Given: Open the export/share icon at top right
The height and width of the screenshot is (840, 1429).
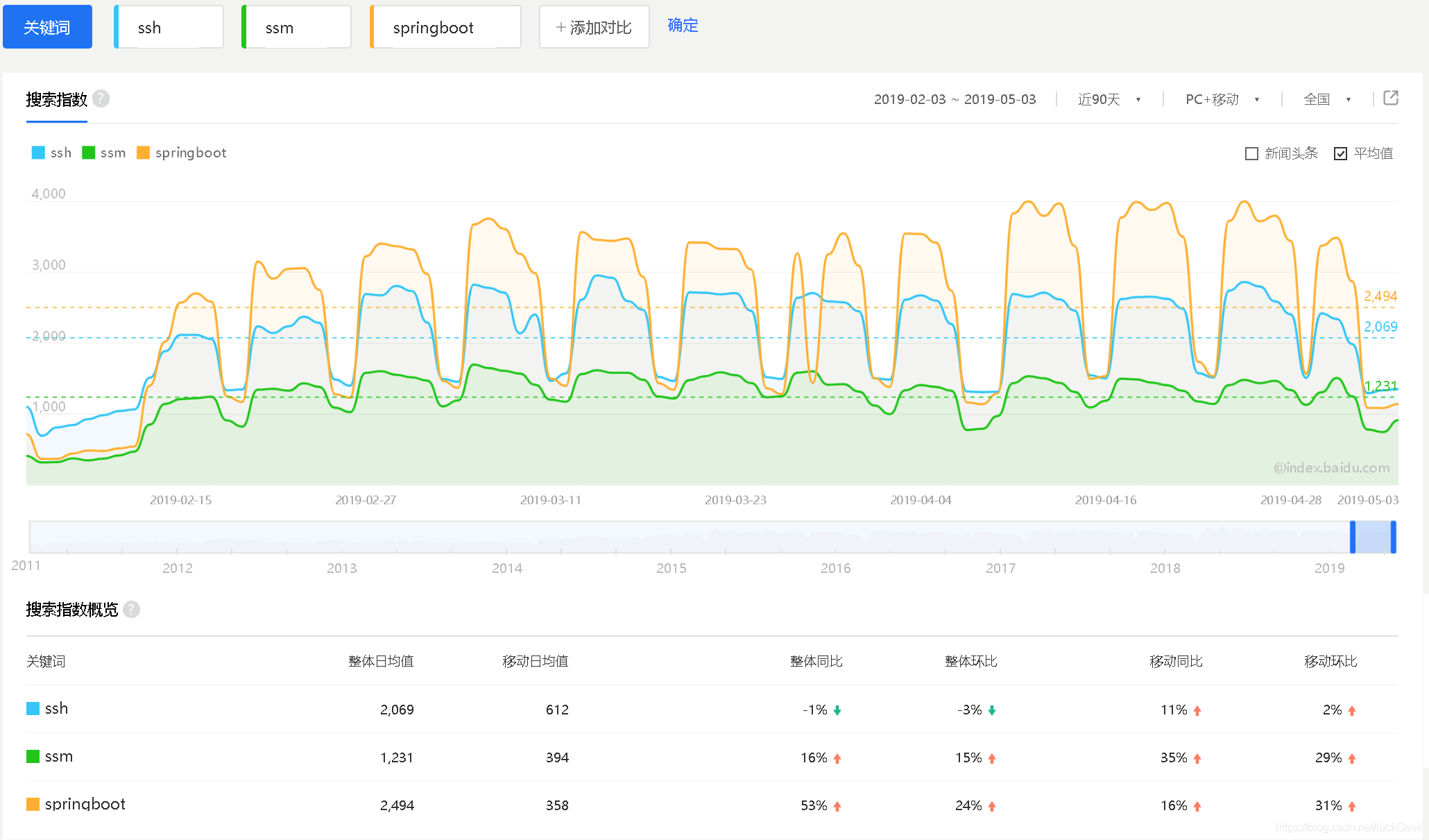Looking at the screenshot, I should coord(1391,98).
